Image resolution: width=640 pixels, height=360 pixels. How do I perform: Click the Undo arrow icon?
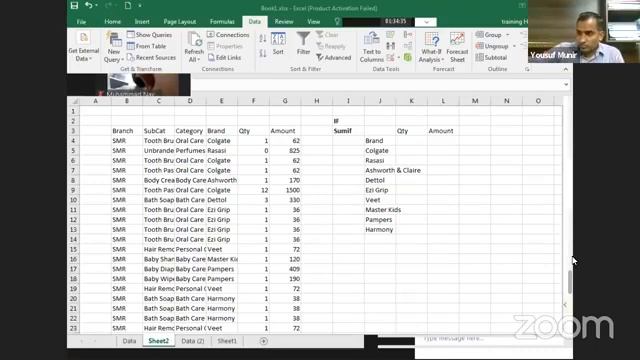89,5
